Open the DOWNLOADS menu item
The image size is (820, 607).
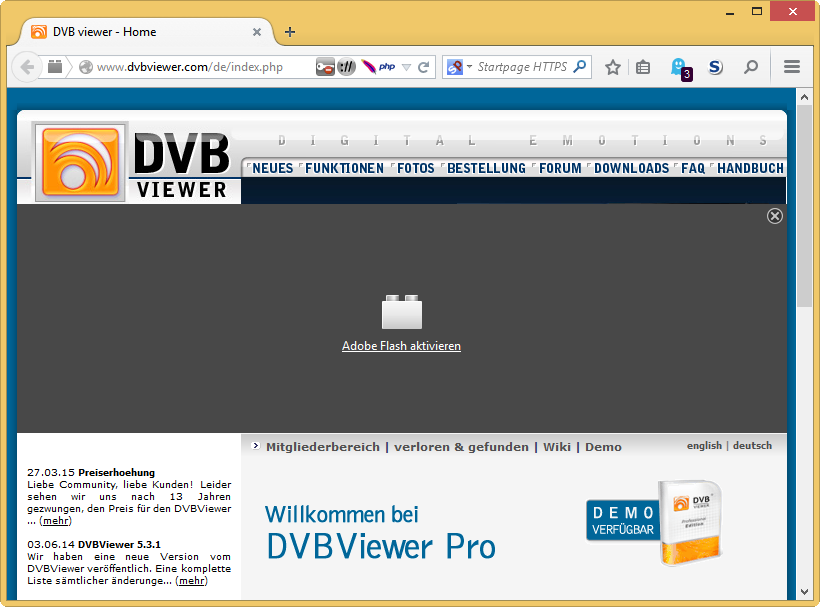(631, 168)
